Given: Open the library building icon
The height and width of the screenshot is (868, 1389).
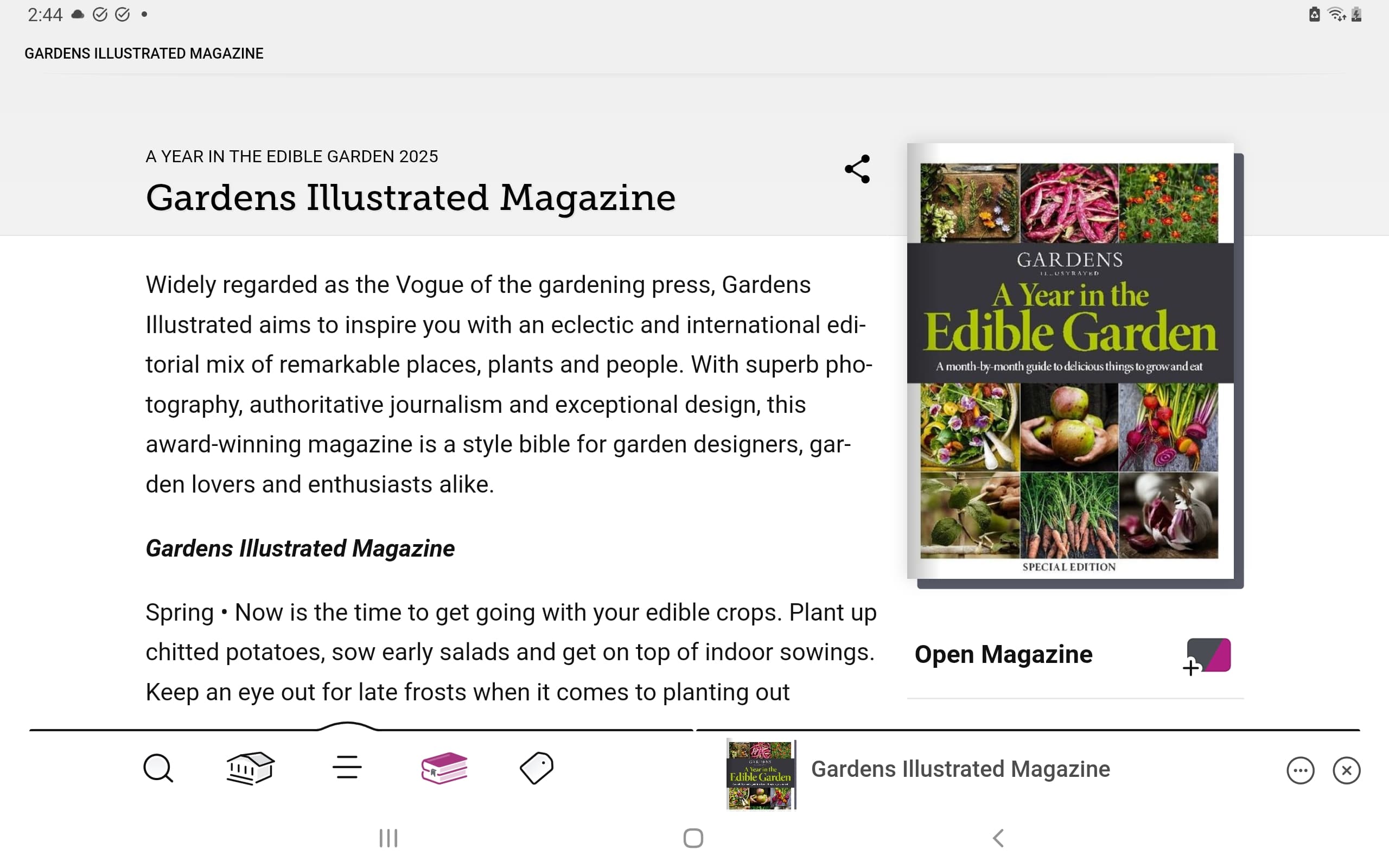Looking at the screenshot, I should coord(250,768).
